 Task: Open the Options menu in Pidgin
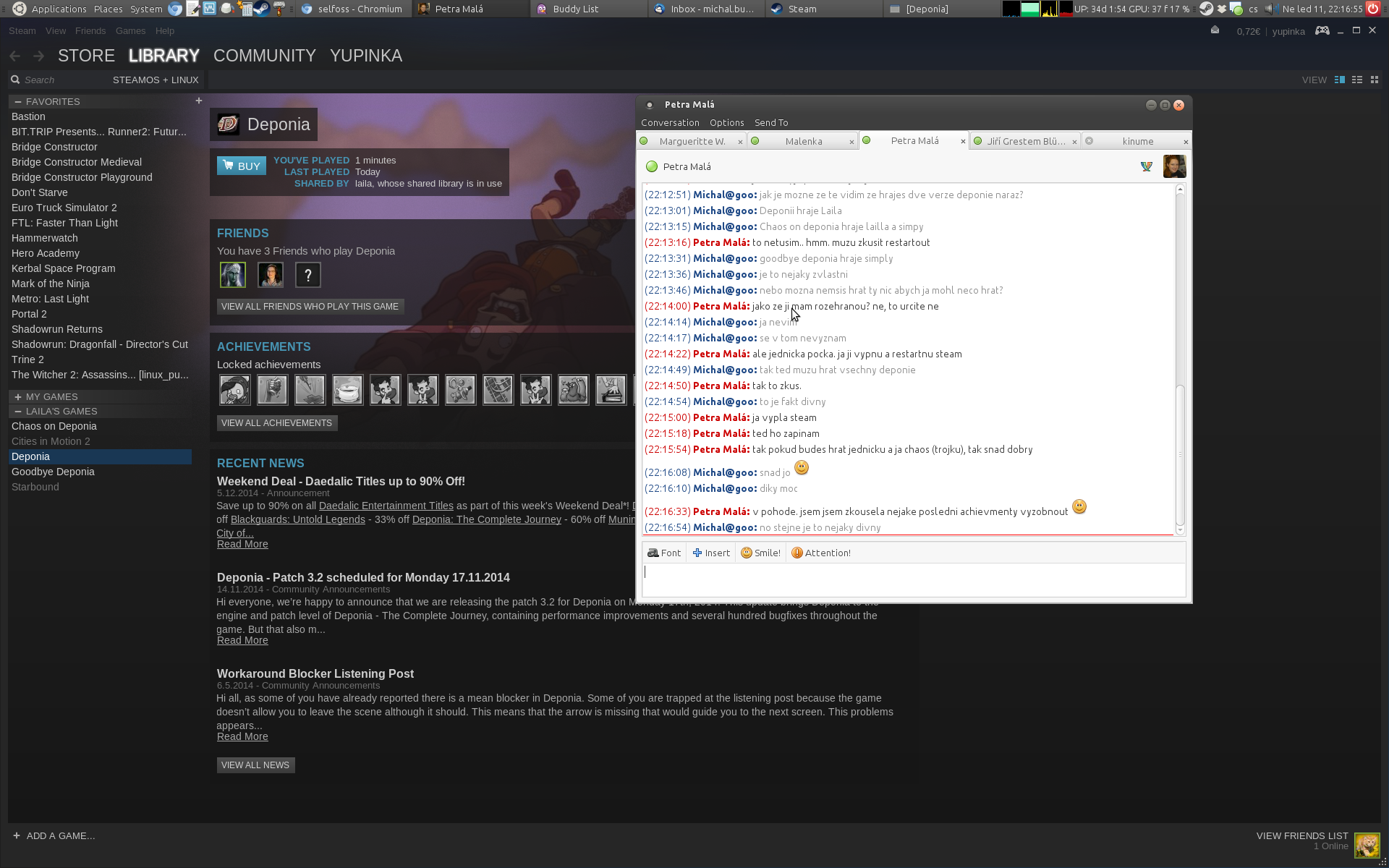[x=726, y=122]
